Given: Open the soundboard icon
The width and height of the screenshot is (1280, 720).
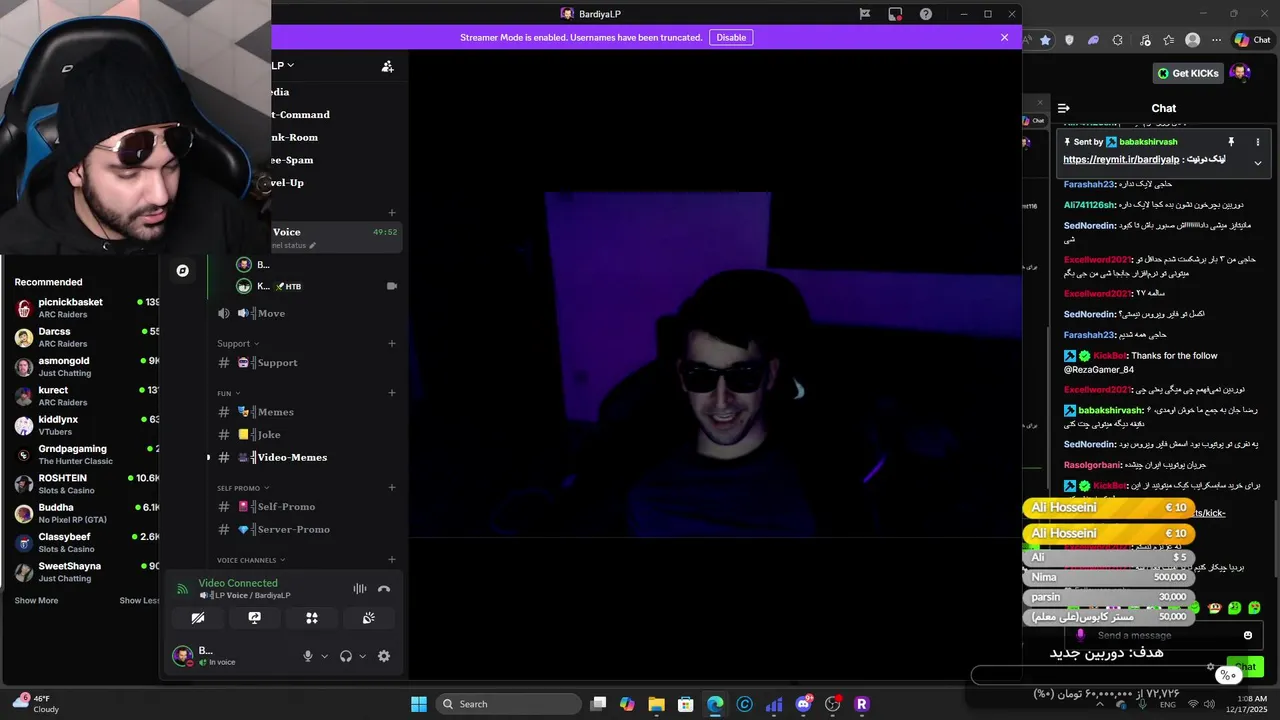Looking at the screenshot, I should pyautogui.click(x=369, y=618).
